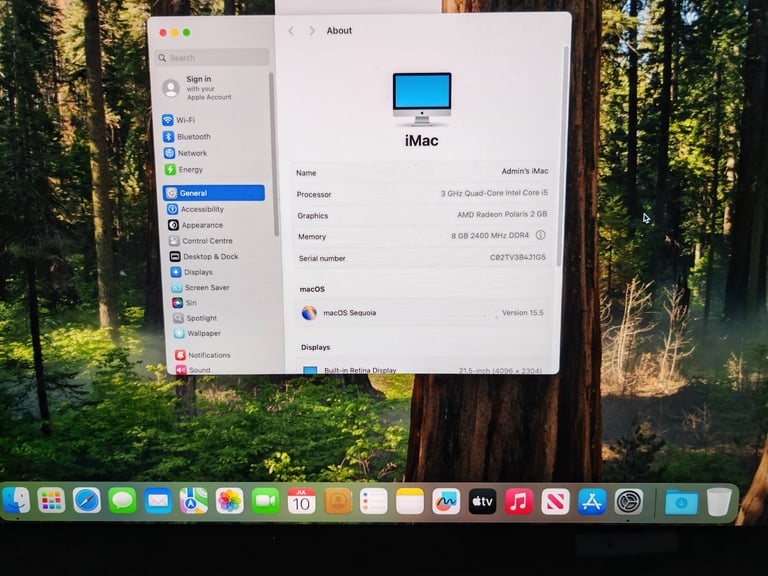Open the Trash in the Dock

pos(719,502)
